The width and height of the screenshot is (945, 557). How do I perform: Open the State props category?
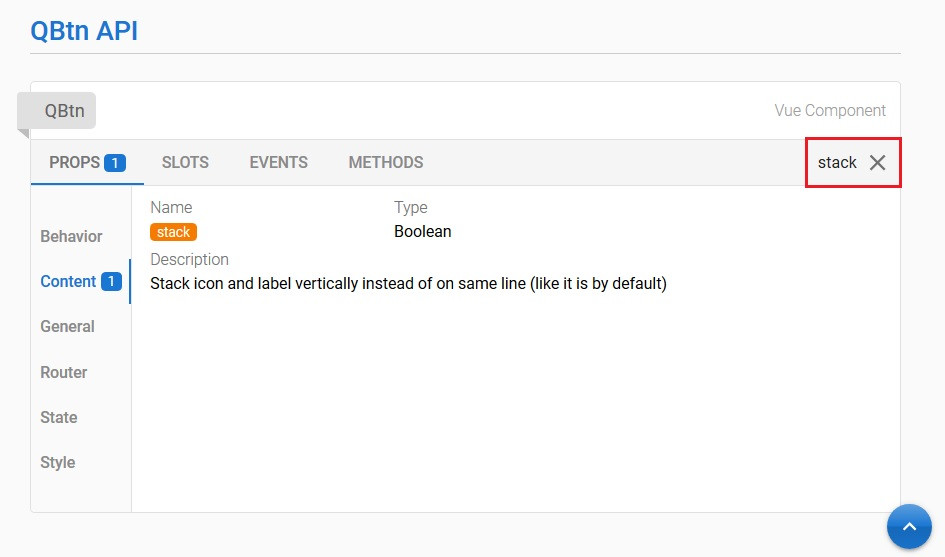point(58,417)
